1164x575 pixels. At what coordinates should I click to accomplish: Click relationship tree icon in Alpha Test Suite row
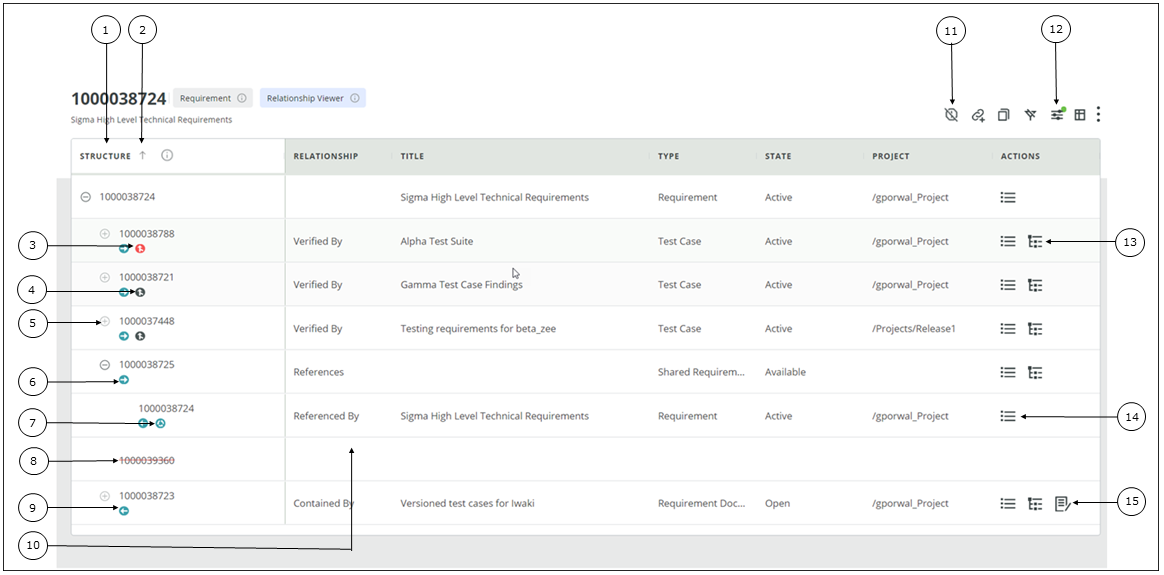[x=1035, y=241]
